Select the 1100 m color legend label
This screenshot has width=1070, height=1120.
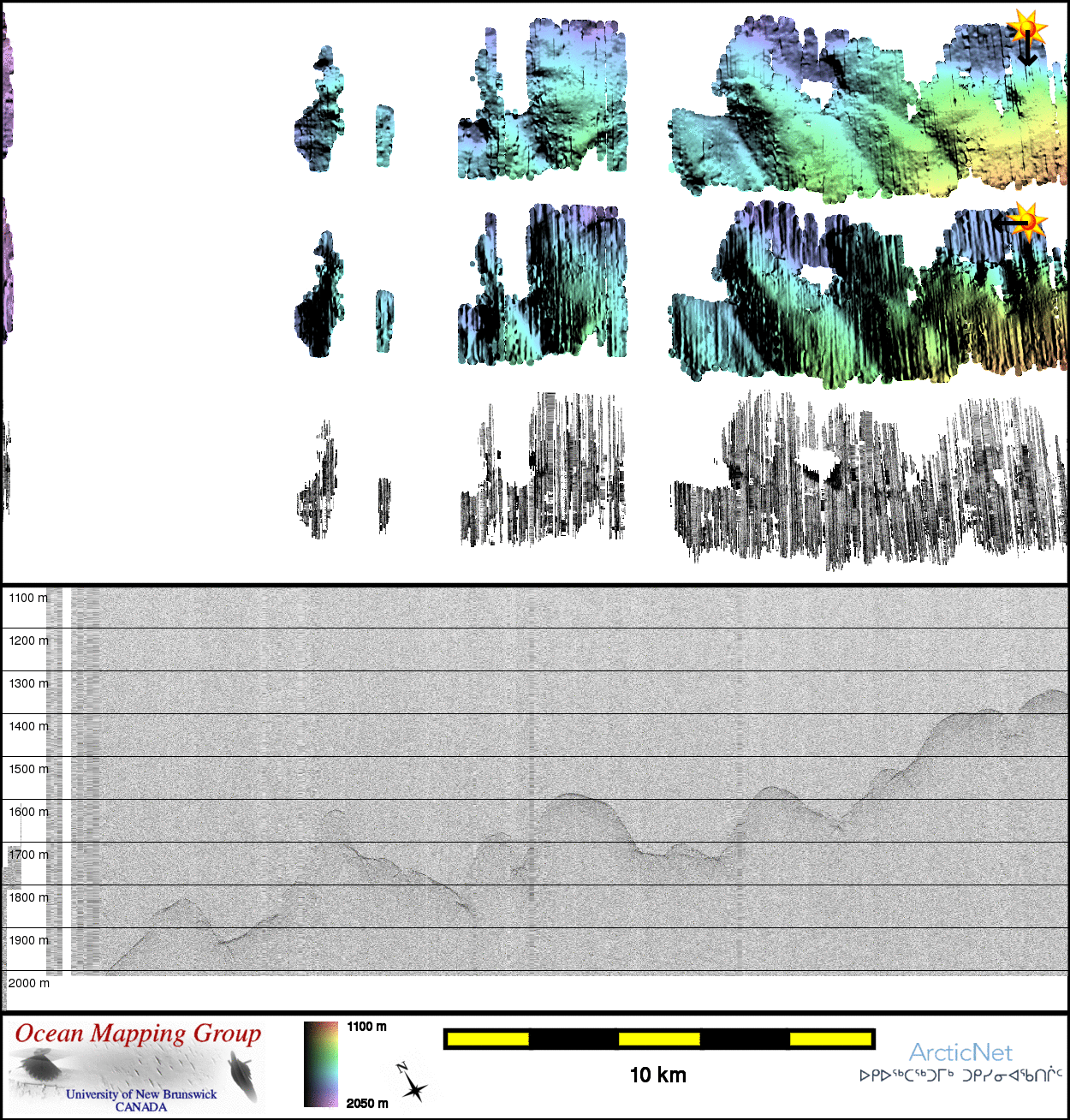pos(366,1027)
